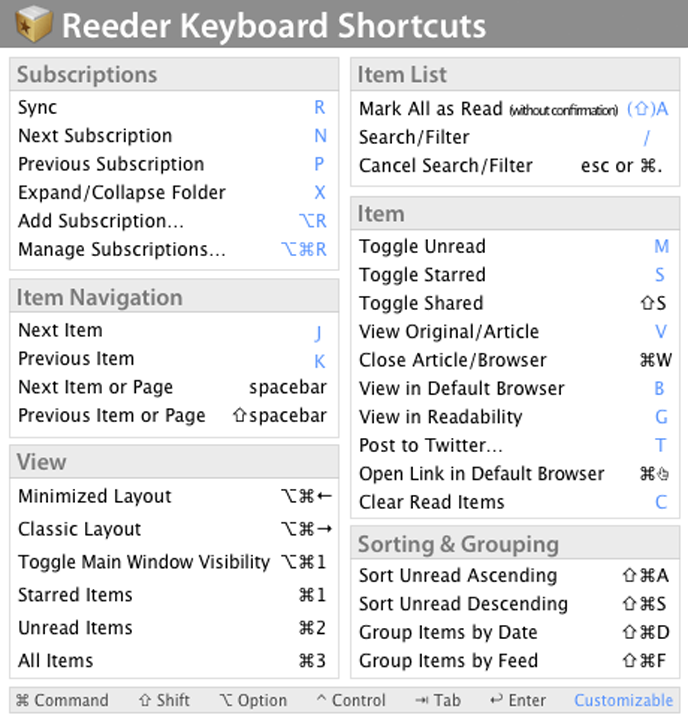Click the Reeder box icon in the header
The width and height of the screenshot is (688, 721).
click(35, 24)
